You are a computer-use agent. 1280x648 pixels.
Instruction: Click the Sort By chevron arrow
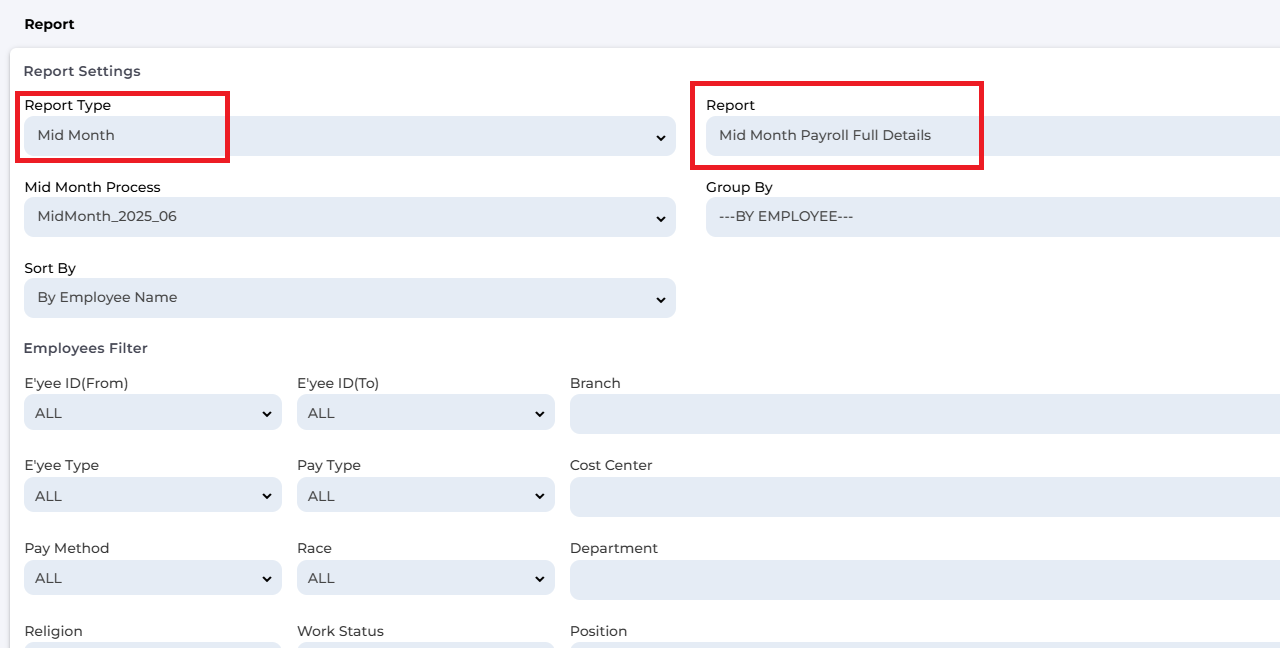pos(660,299)
